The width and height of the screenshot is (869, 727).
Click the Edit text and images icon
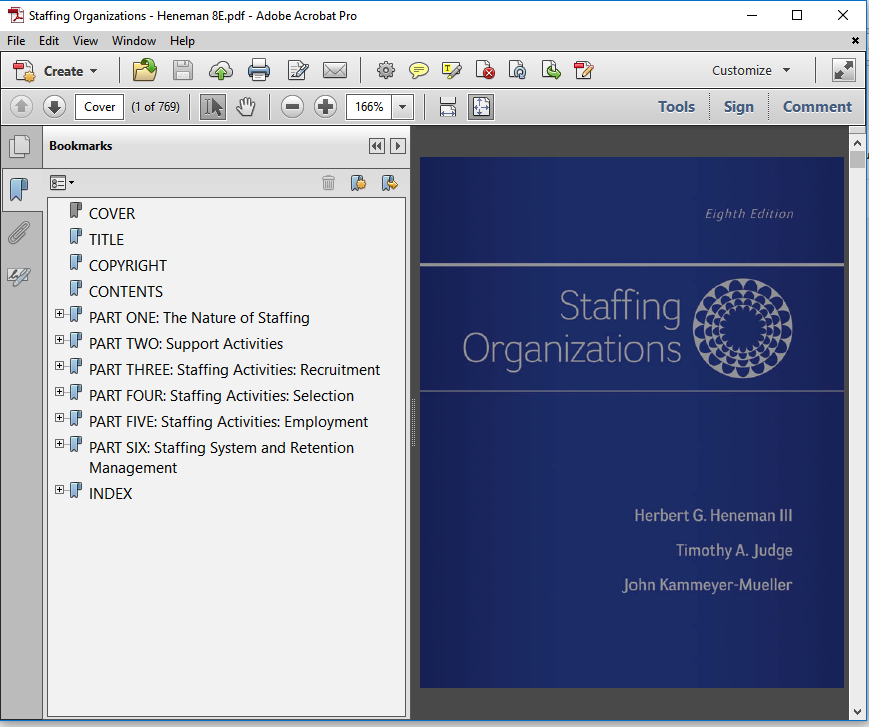point(298,71)
